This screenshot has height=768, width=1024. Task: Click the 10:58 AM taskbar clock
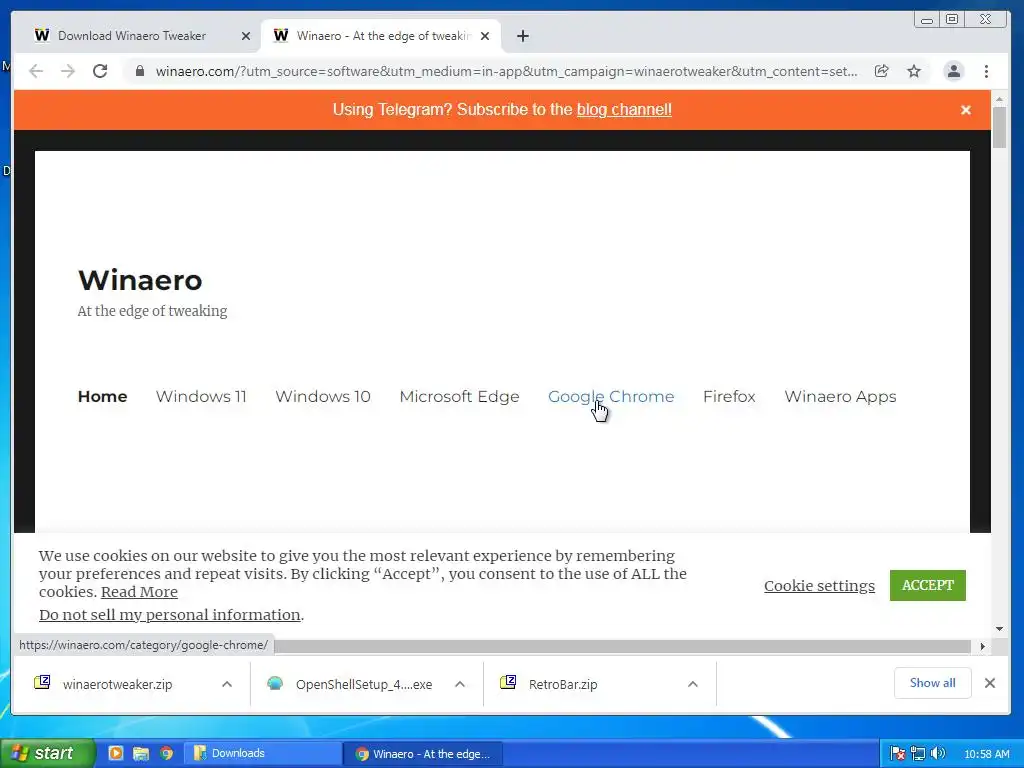point(987,754)
